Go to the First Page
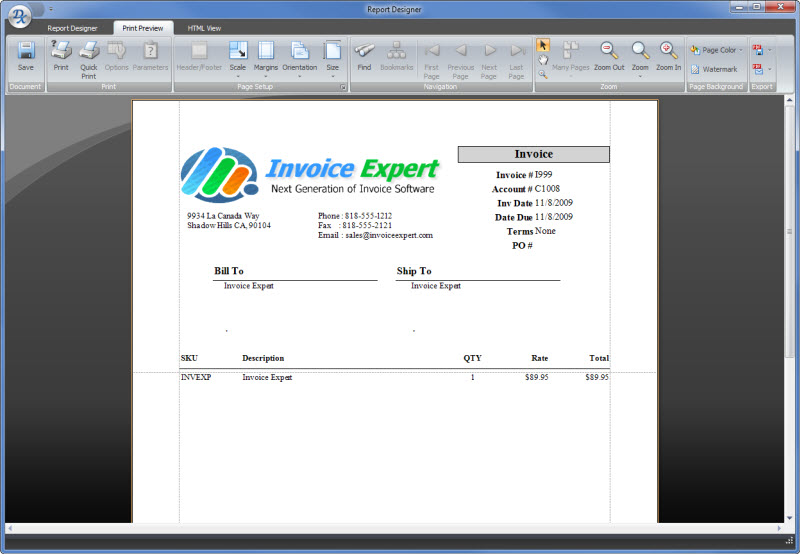800x554 pixels. click(x=432, y=60)
